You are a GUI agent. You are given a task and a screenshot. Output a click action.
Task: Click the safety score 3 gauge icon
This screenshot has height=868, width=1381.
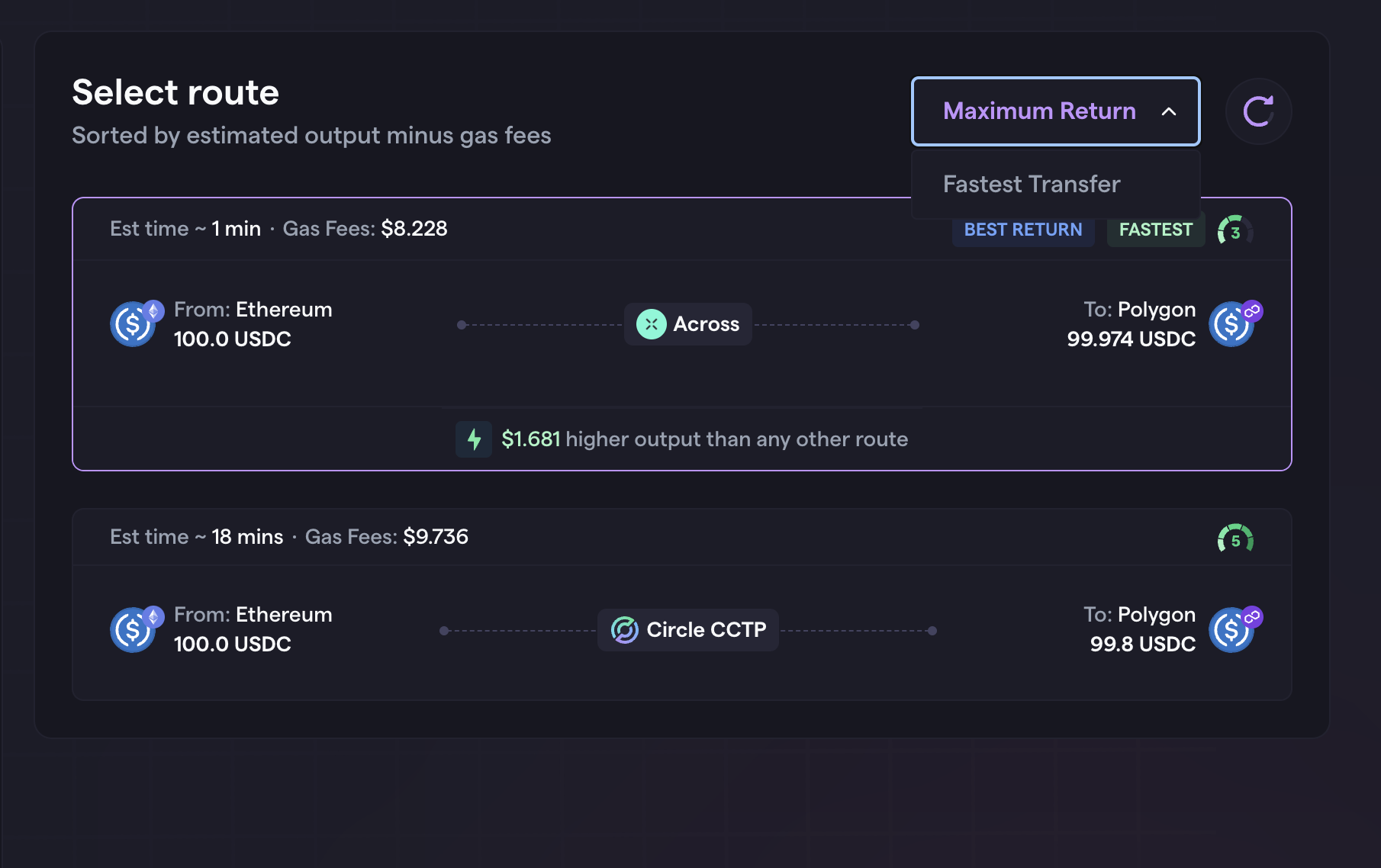(x=1235, y=230)
